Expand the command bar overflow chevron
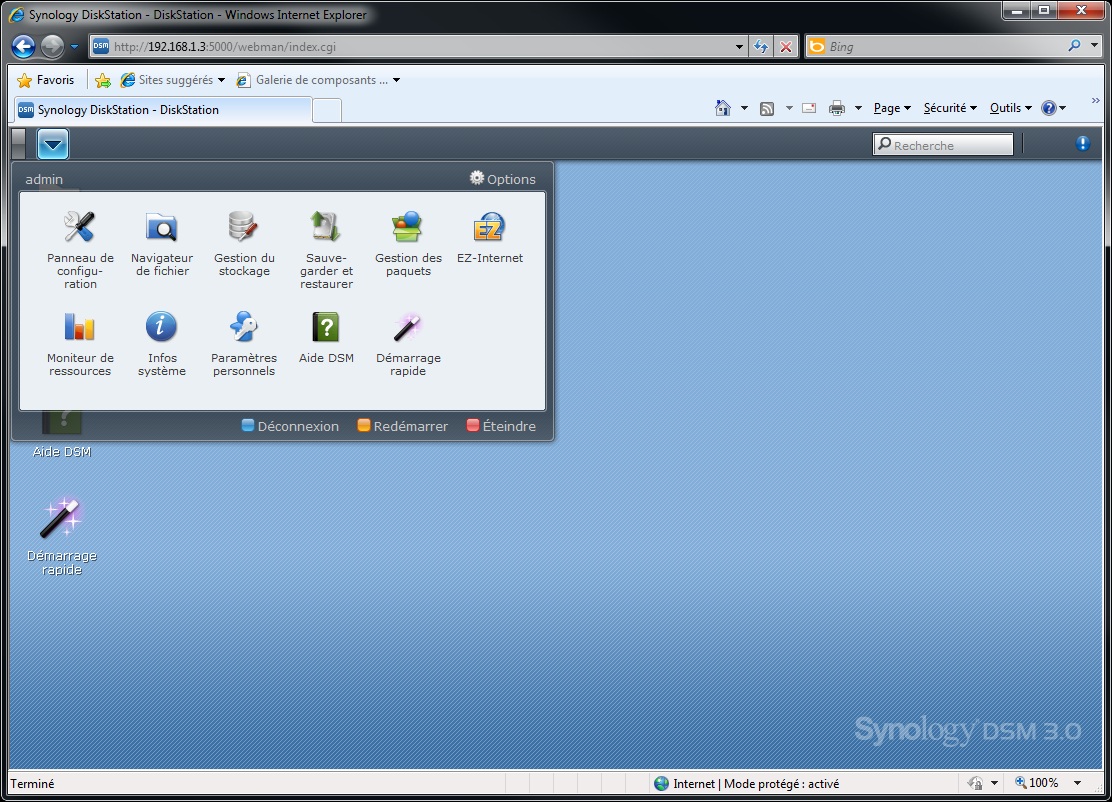The height and width of the screenshot is (802, 1112). point(1096,101)
